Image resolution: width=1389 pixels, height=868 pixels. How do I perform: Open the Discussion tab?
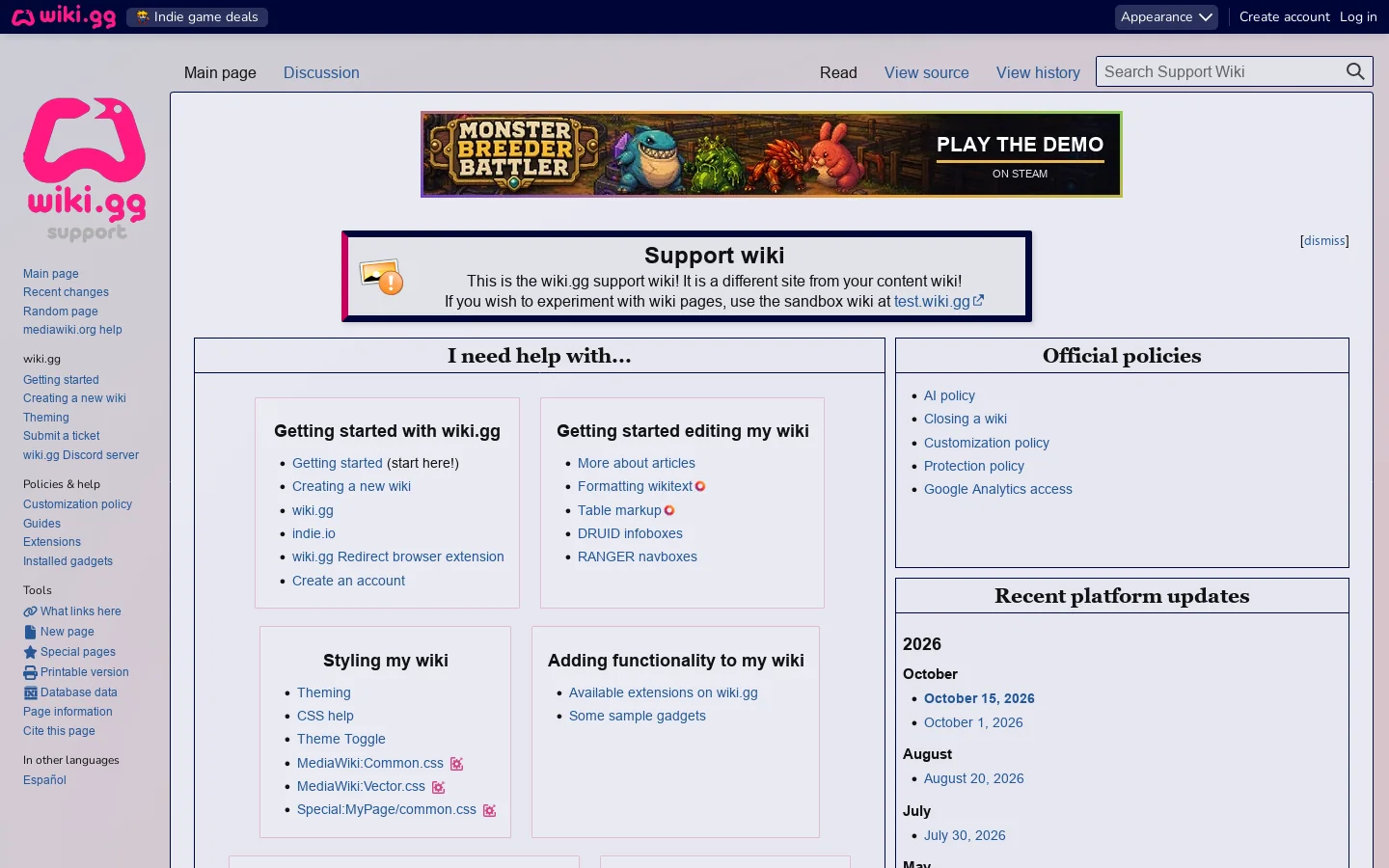[x=321, y=72]
